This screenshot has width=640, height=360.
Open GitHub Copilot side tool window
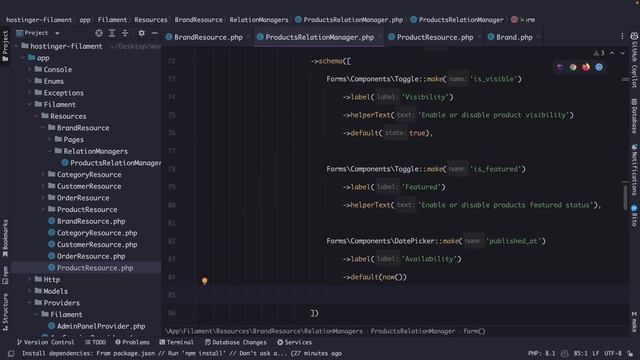[634, 60]
